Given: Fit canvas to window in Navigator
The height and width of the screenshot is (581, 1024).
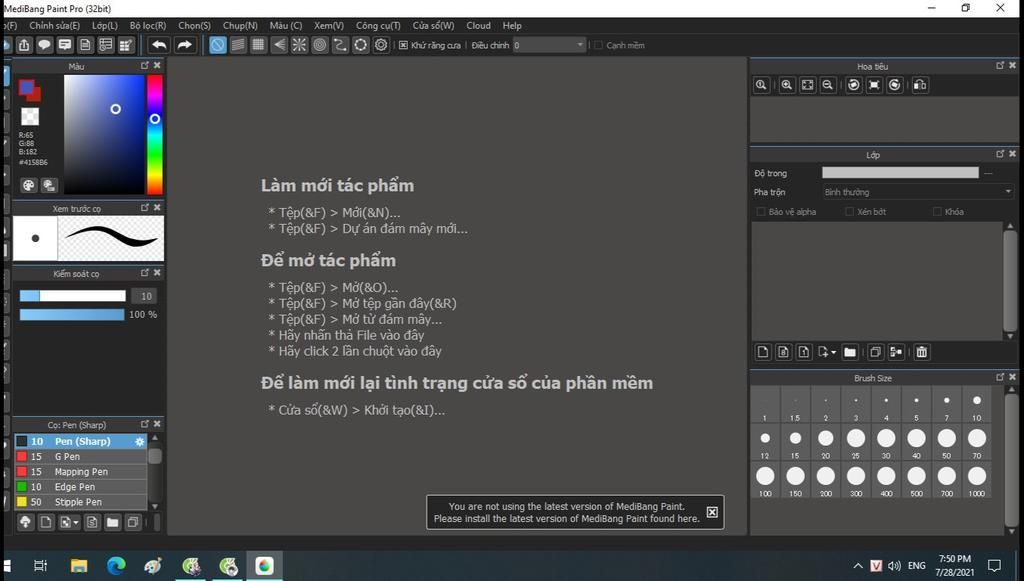Looking at the screenshot, I should click(x=807, y=85).
